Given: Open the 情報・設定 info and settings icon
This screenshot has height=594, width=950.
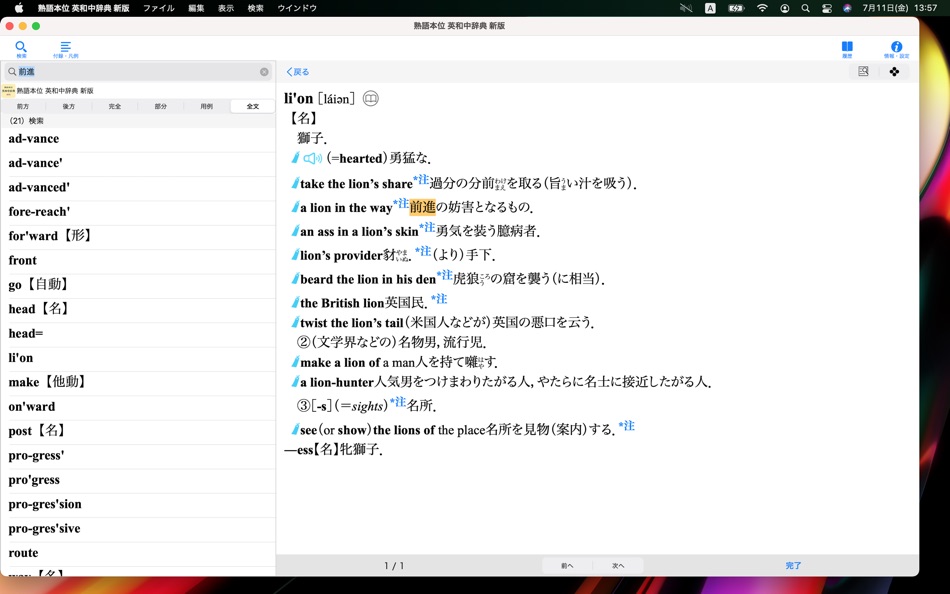Looking at the screenshot, I should [897, 49].
